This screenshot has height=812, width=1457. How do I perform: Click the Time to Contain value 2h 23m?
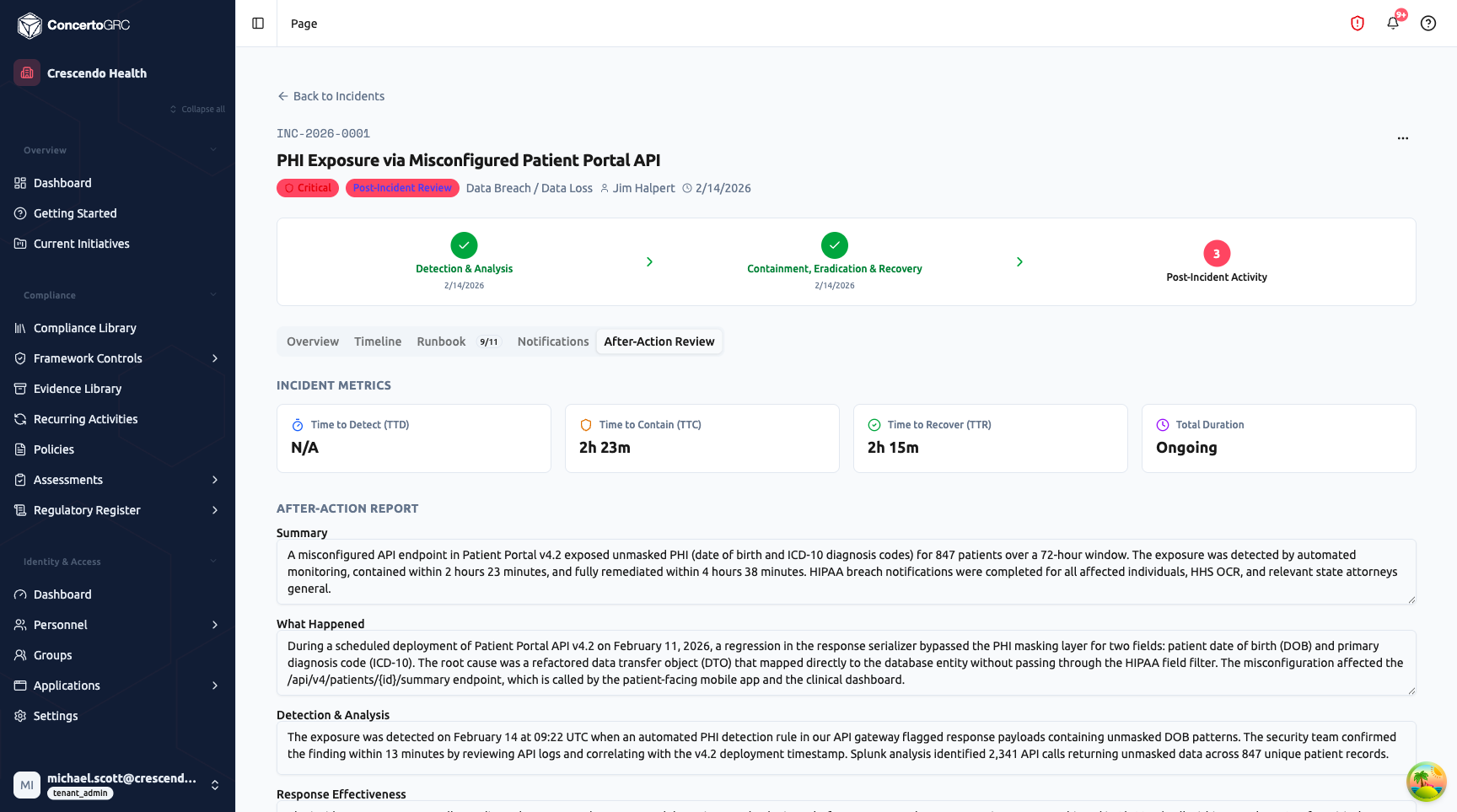pyautogui.click(x=605, y=448)
